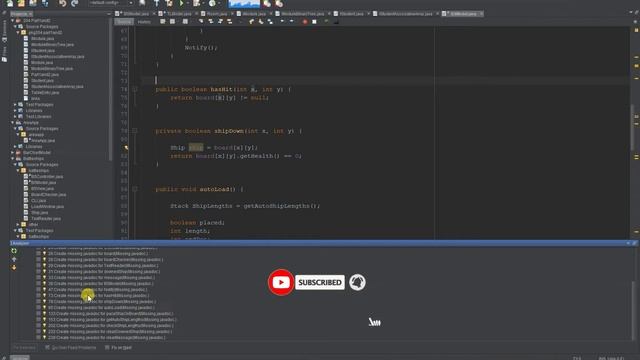The image size is (640, 360).
Task: Tick the checkbox for the clearMessage missing javadoc row
Action: (x=38, y=338)
